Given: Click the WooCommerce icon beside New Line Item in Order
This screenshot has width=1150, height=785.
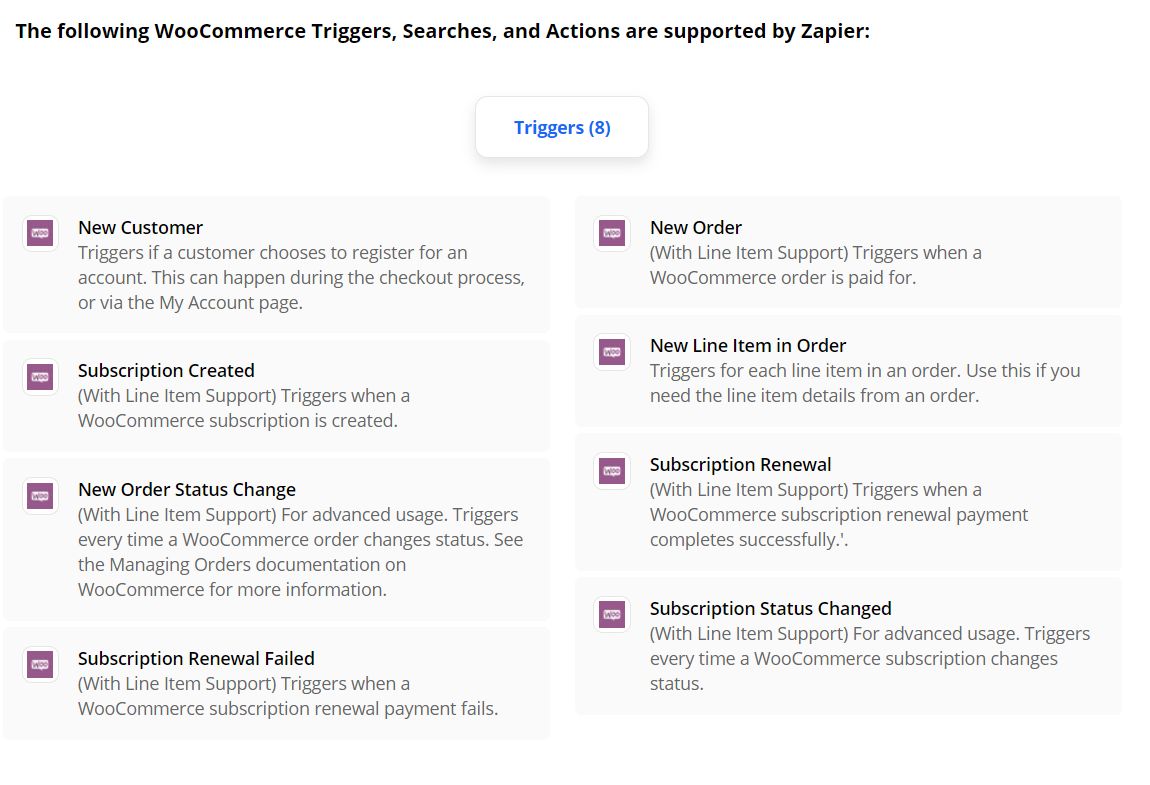Looking at the screenshot, I should (x=612, y=352).
